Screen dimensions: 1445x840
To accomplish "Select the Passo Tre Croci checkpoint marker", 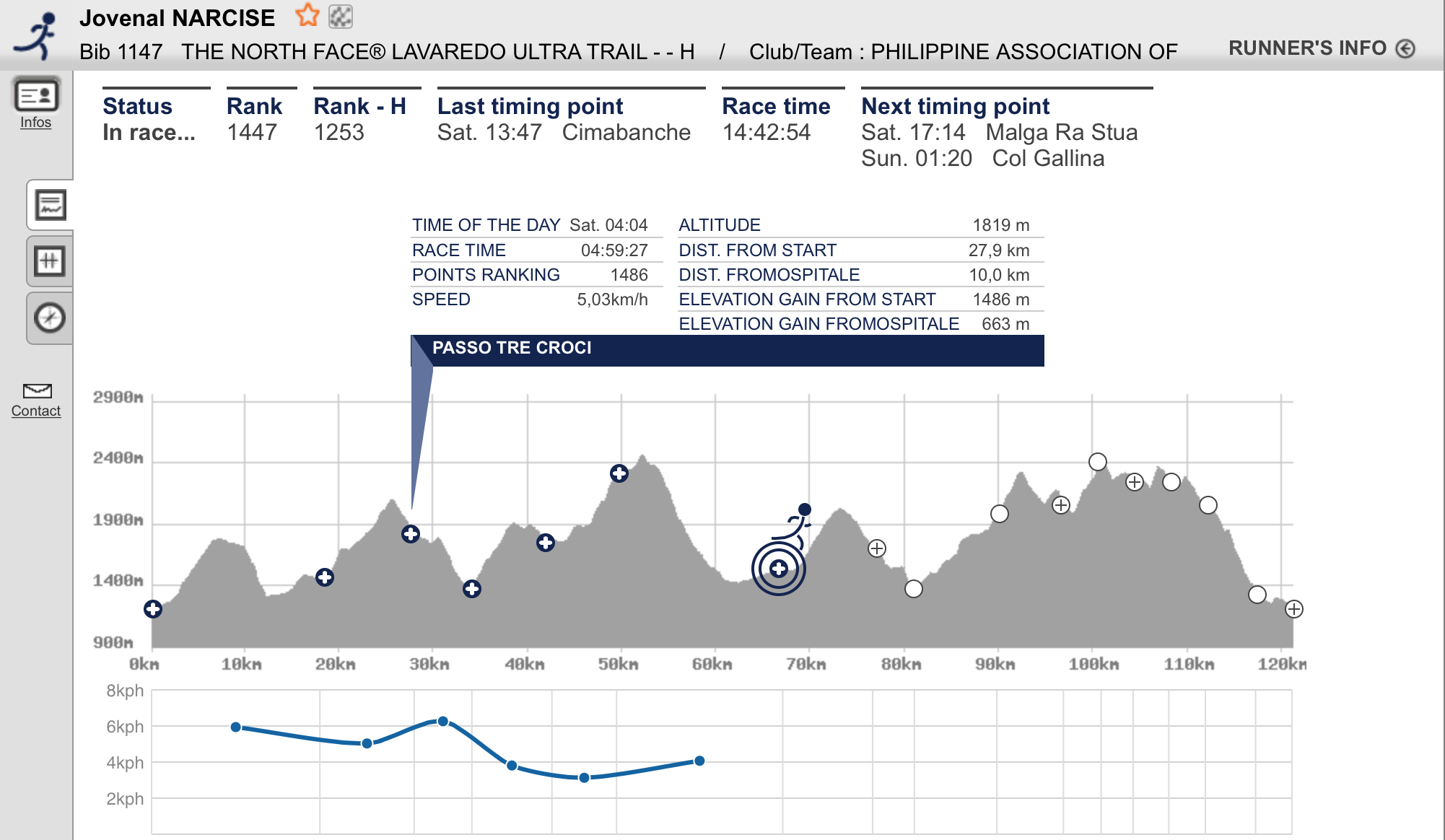I will [x=411, y=534].
